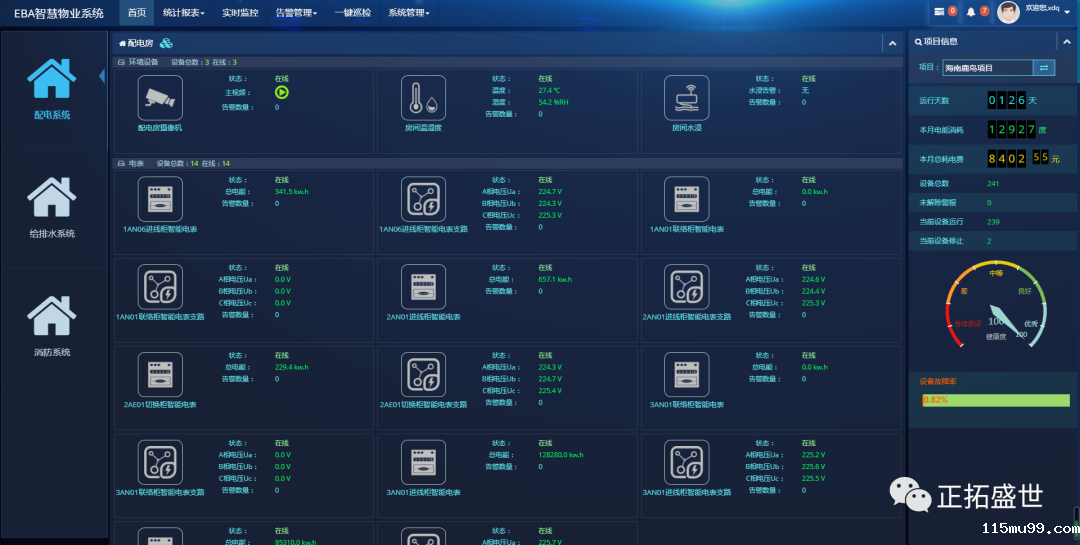Open the notification bell with 7 alerts
Screen dimensions: 1080x545
(971, 12)
